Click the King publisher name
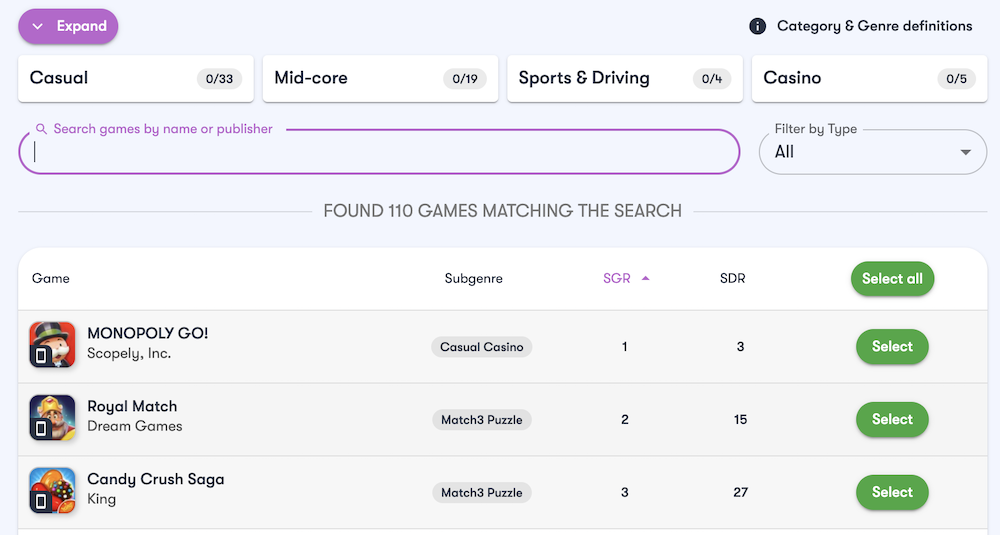This screenshot has width=1000, height=535. [x=101, y=499]
